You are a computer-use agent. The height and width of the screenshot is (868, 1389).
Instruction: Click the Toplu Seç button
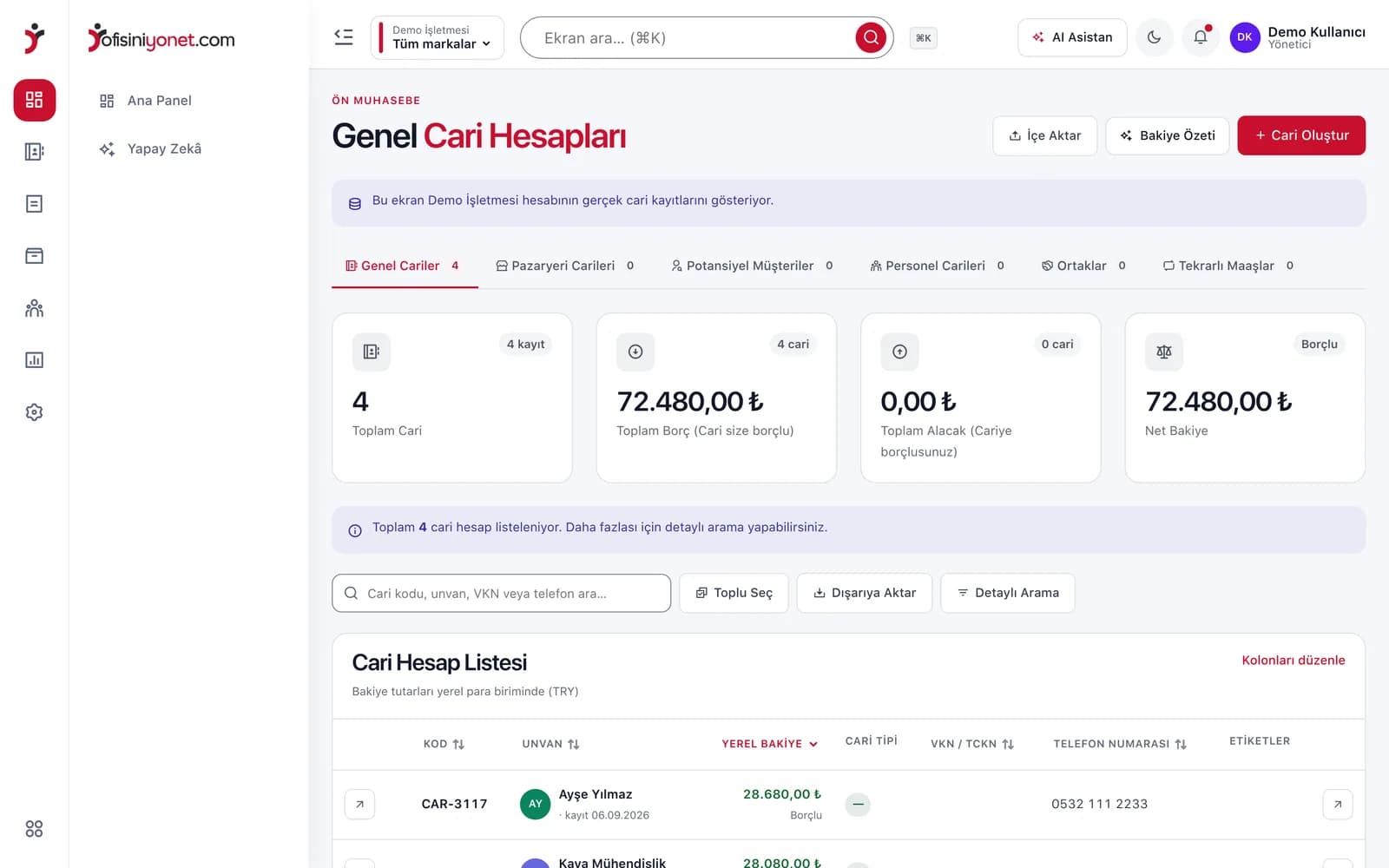point(734,593)
